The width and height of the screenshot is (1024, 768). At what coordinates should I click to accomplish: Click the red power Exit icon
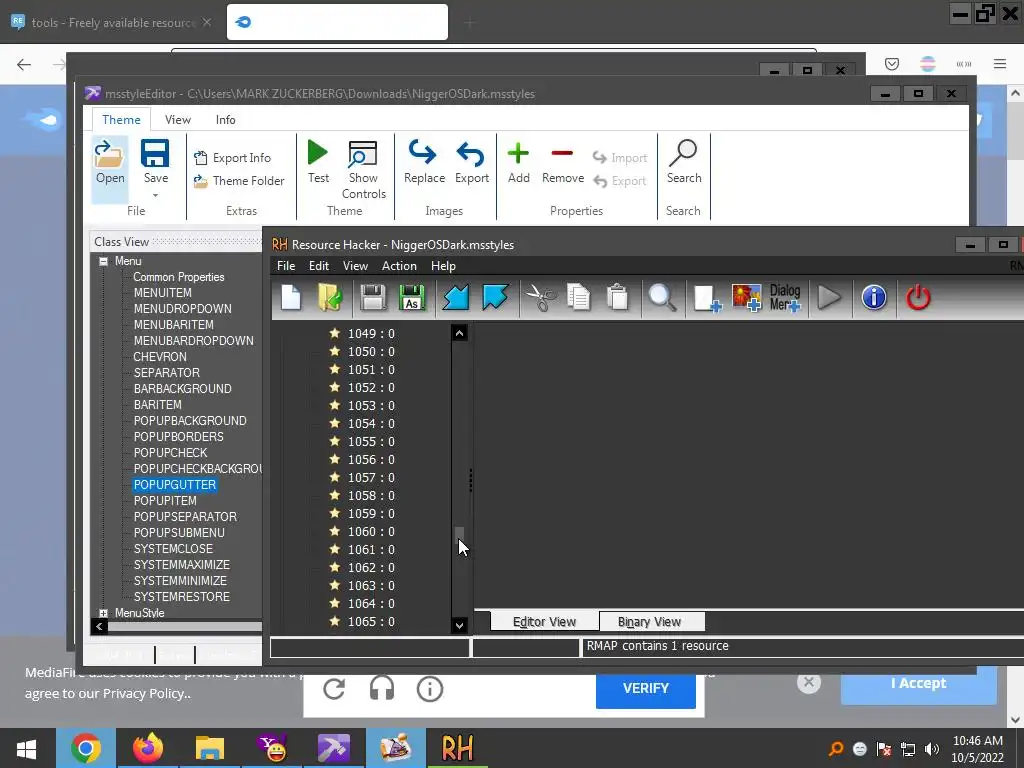[918, 298]
